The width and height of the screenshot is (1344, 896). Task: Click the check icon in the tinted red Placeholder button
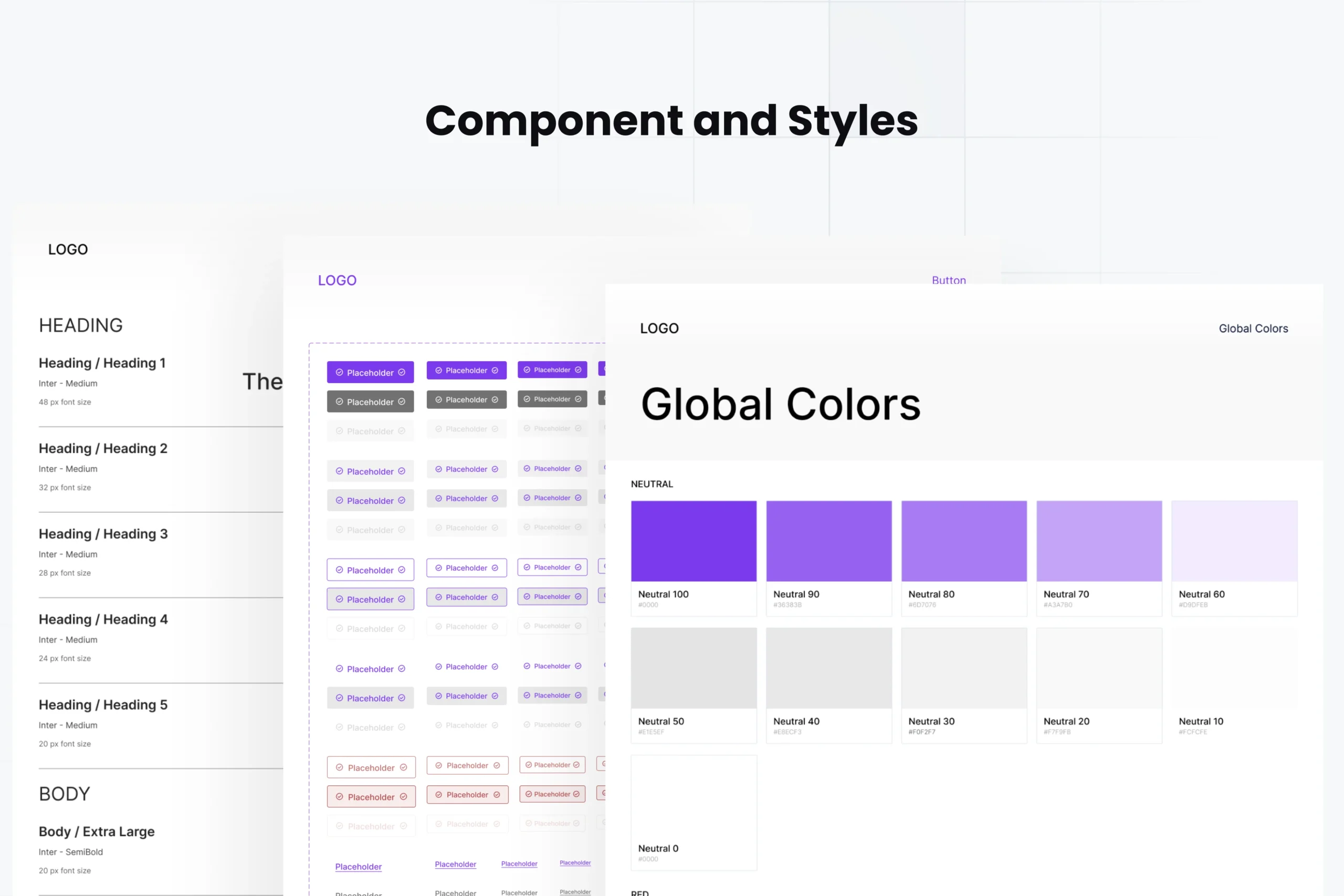point(341,797)
